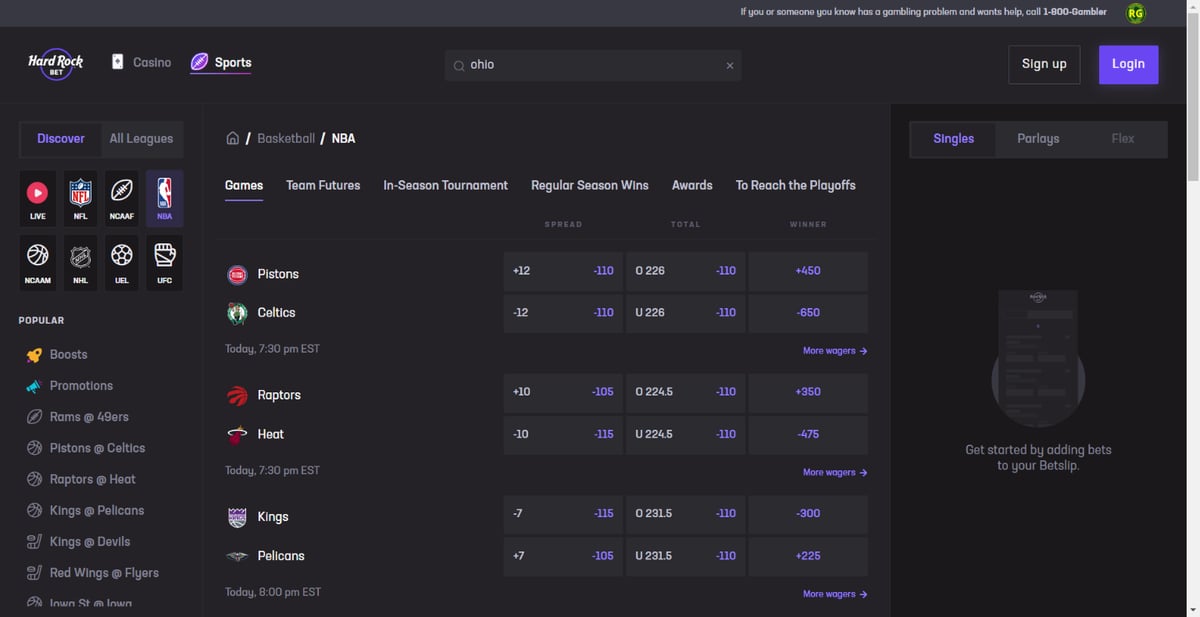Select the To Reach the Playoffs tab
Image resolution: width=1200 pixels, height=617 pixels.
coord(796,185)
